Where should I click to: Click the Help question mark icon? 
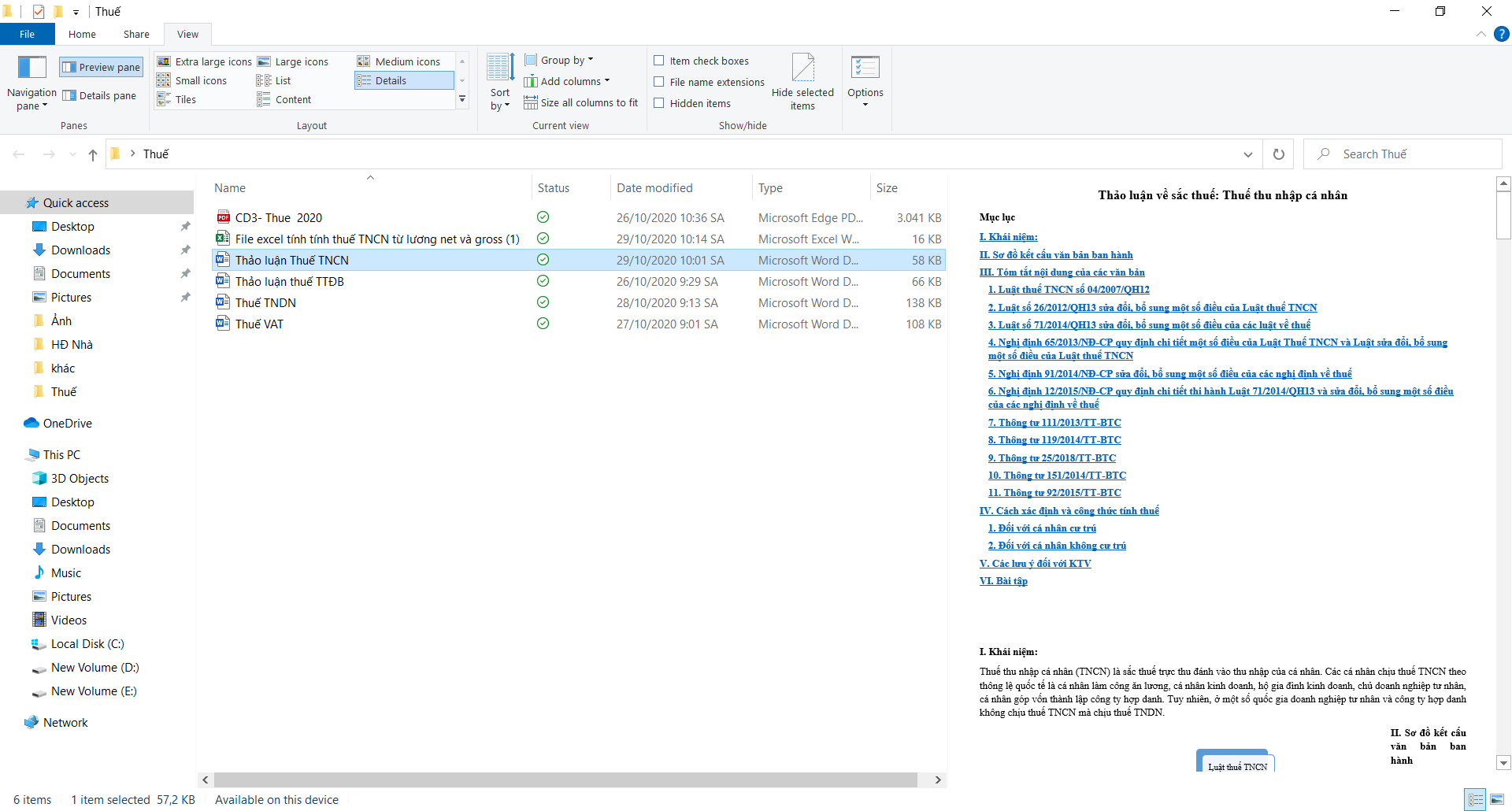click(1502, 34)
